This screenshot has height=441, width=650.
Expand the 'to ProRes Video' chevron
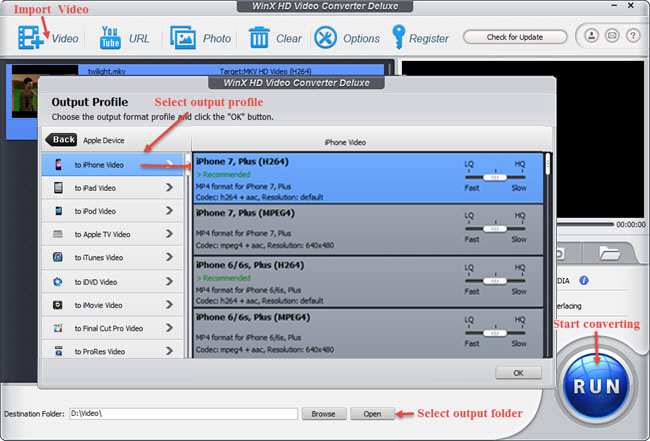point(169,351)
